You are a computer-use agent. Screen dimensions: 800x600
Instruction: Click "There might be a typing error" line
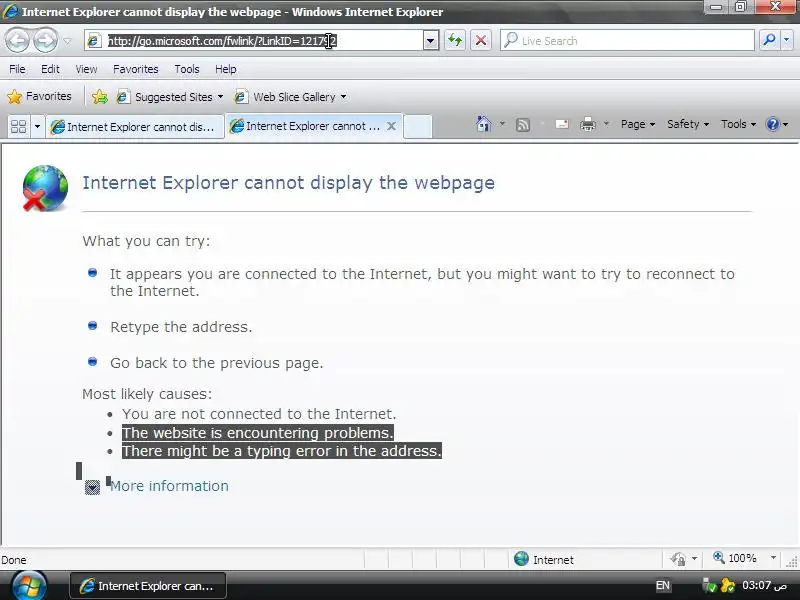click(x=282, y=451)
